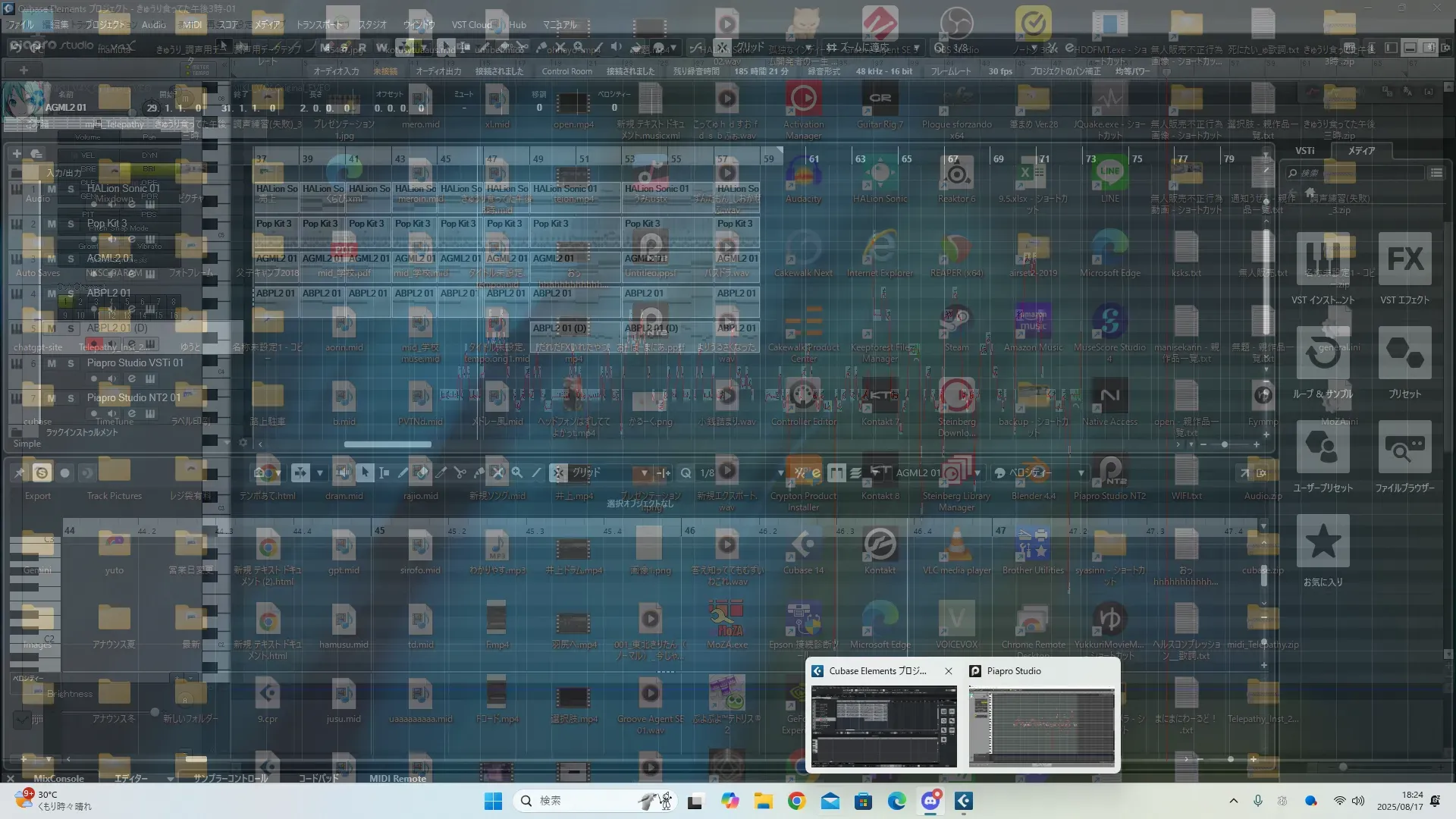1456x819 pixels.
Task: Expand the editor グリッド snap type dropdown
Action: (644, 472)
